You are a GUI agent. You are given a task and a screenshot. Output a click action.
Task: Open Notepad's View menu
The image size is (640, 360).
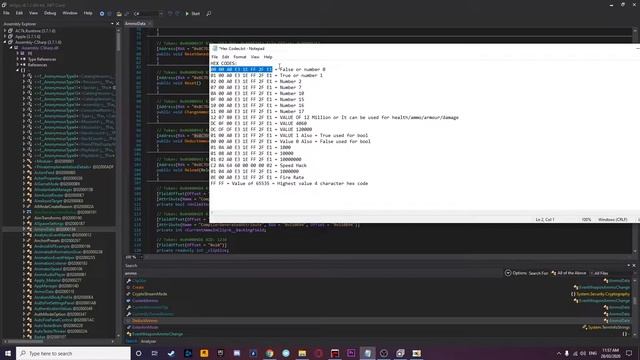pyautogui.click(x=255, y=57)
